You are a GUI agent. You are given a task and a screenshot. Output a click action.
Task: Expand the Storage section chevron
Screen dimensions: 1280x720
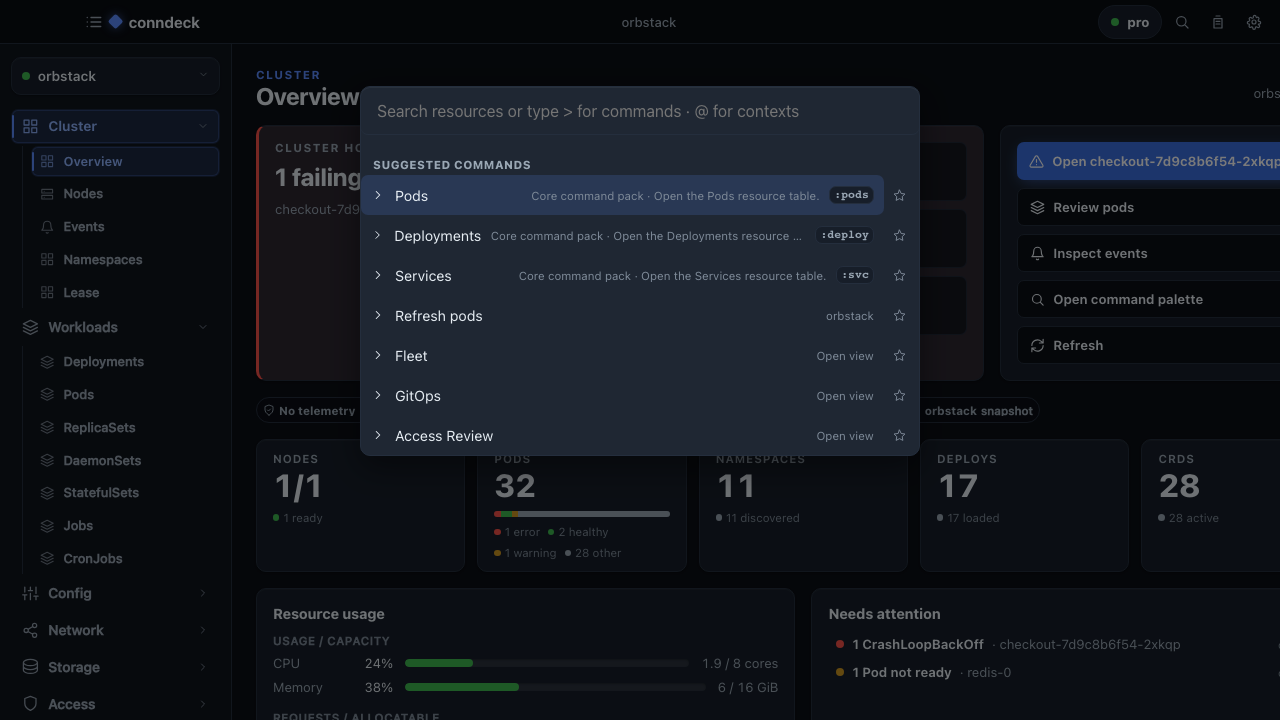pos(203,667)
